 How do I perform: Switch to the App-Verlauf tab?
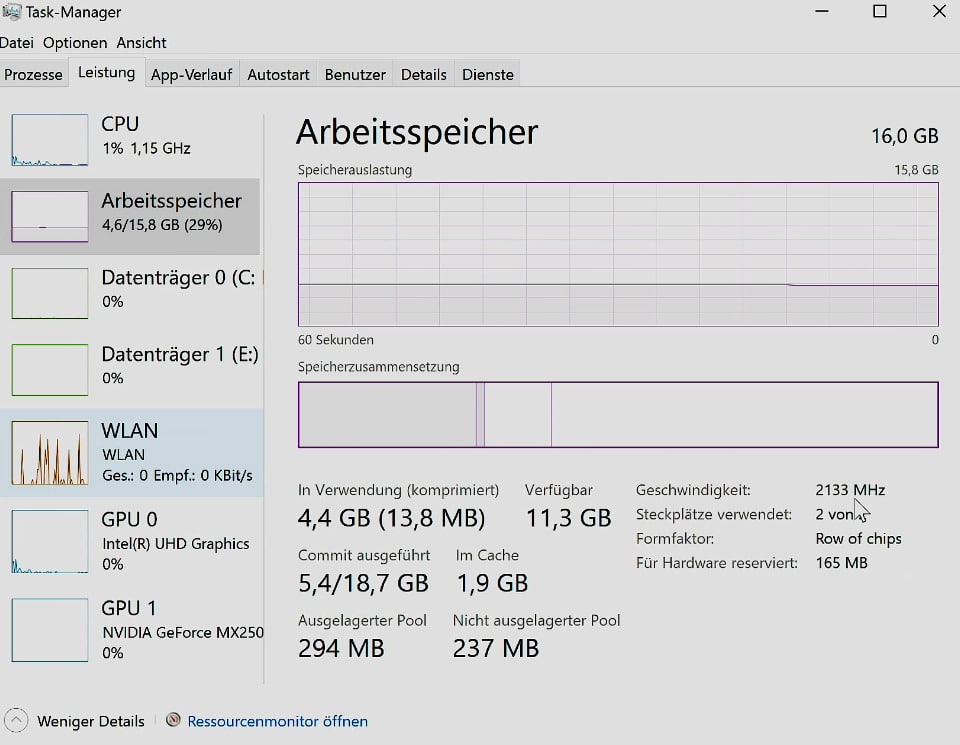point(192,75)
